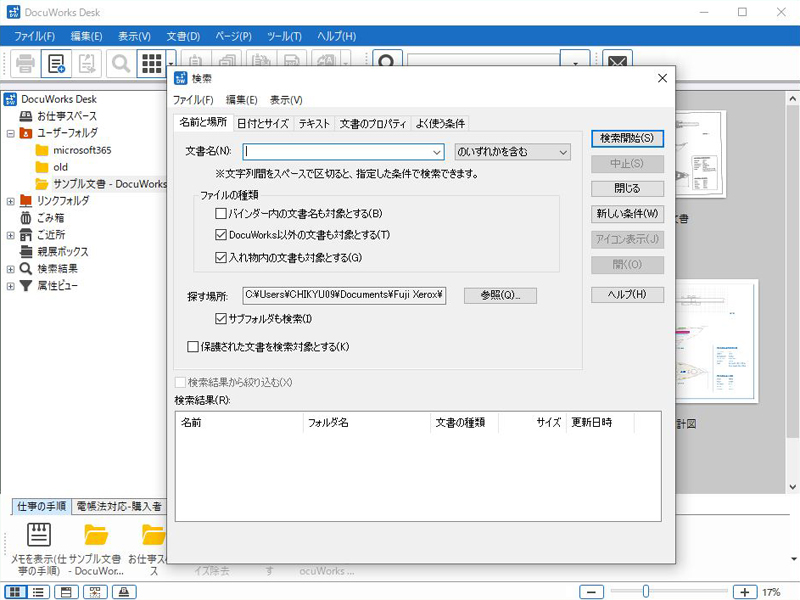
Task: Close the 検索 dialog with the X button
Action: [662, 78]
